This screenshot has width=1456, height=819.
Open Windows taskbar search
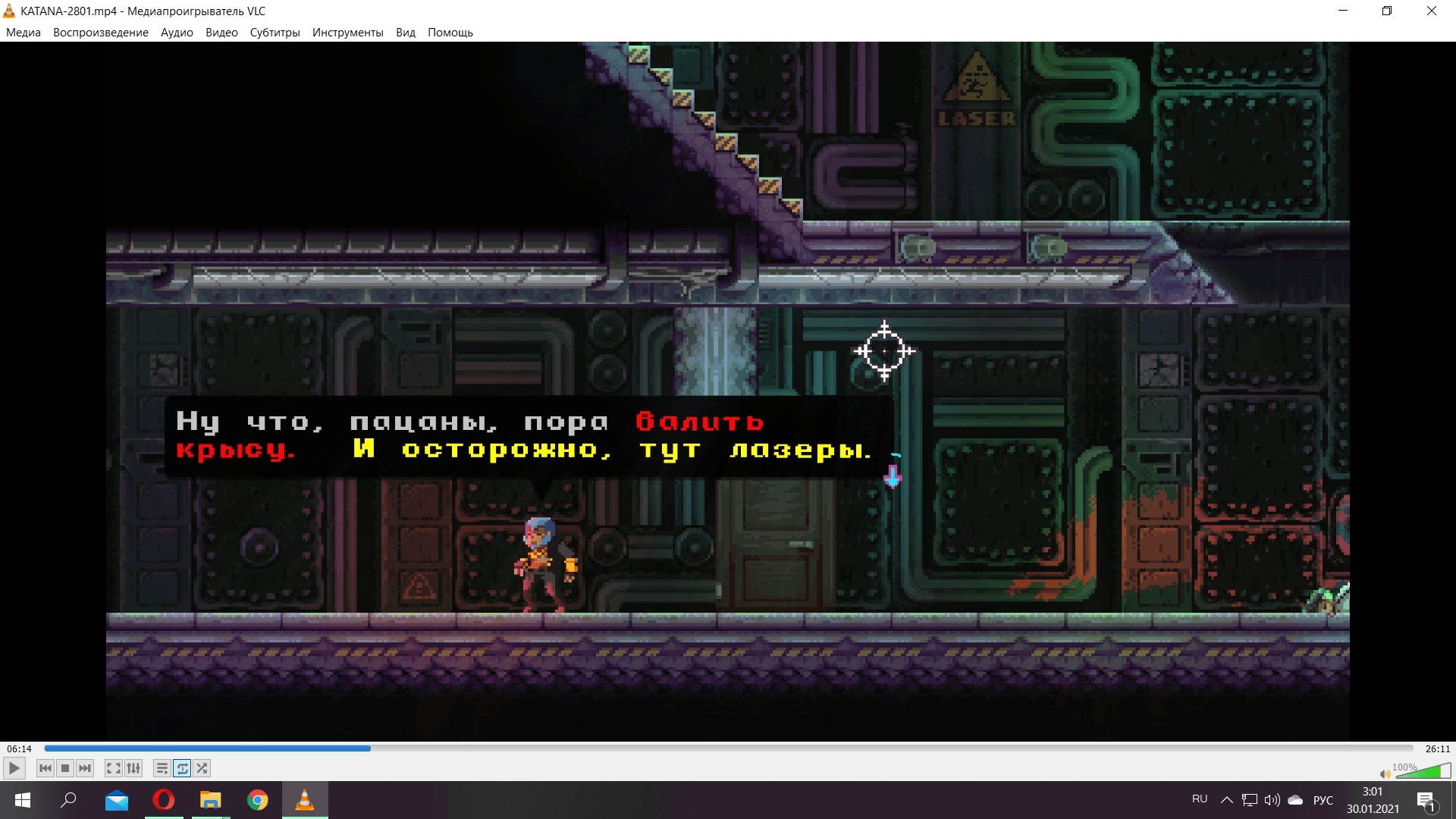69,800
